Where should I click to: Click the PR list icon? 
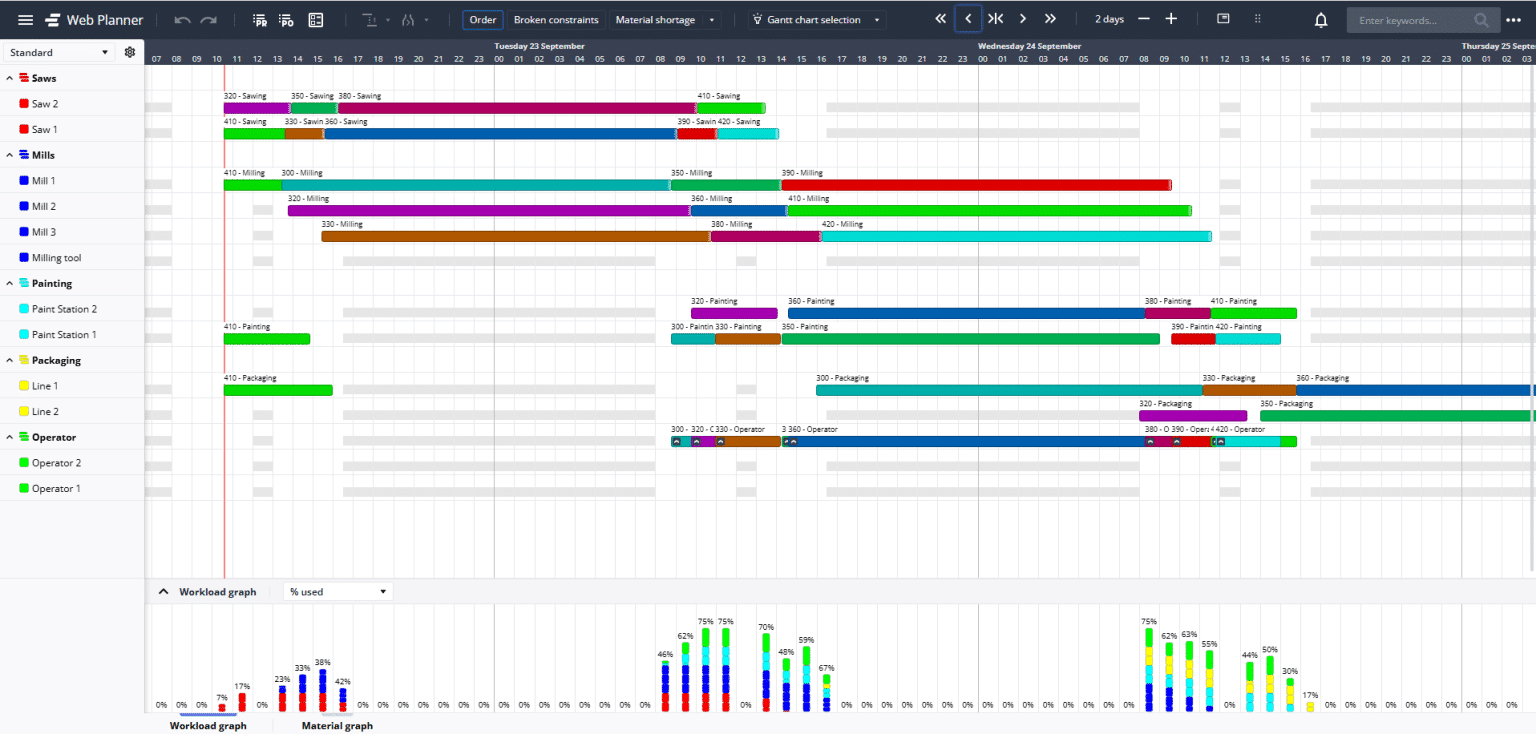click(x=260, y=20)
